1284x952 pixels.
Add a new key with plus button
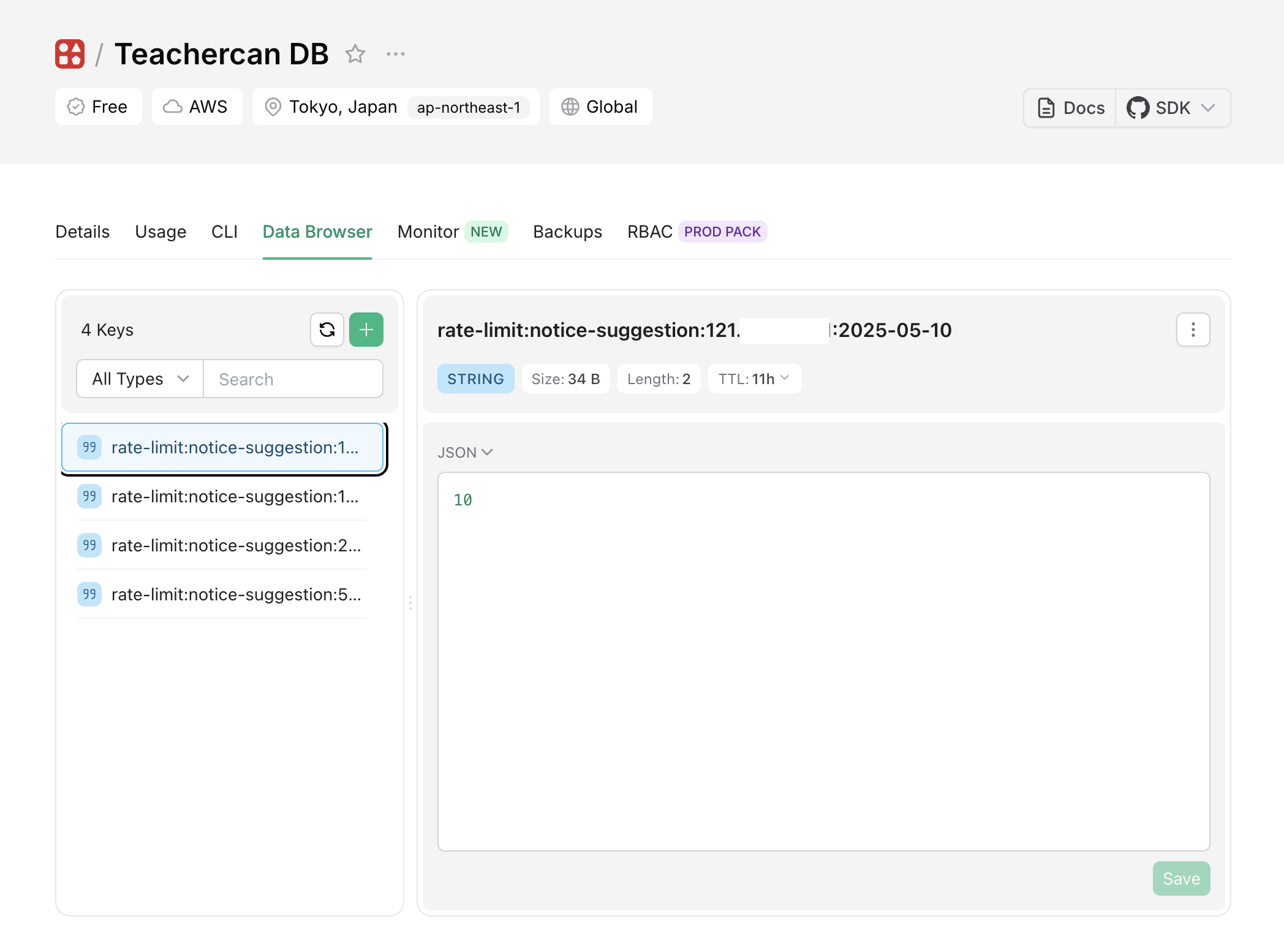[x=366, y=330]
